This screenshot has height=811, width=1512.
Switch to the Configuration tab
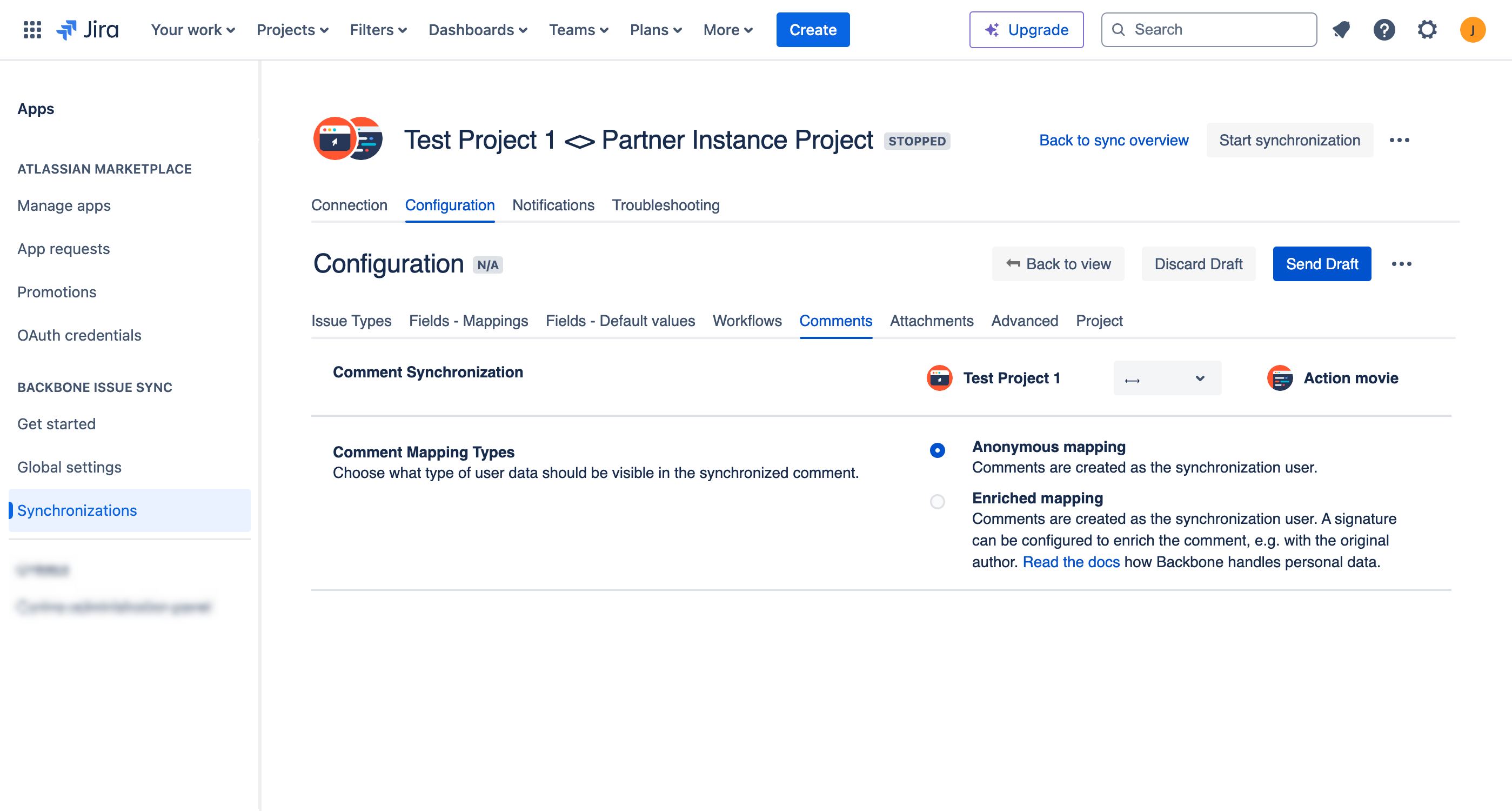(450, 205)
